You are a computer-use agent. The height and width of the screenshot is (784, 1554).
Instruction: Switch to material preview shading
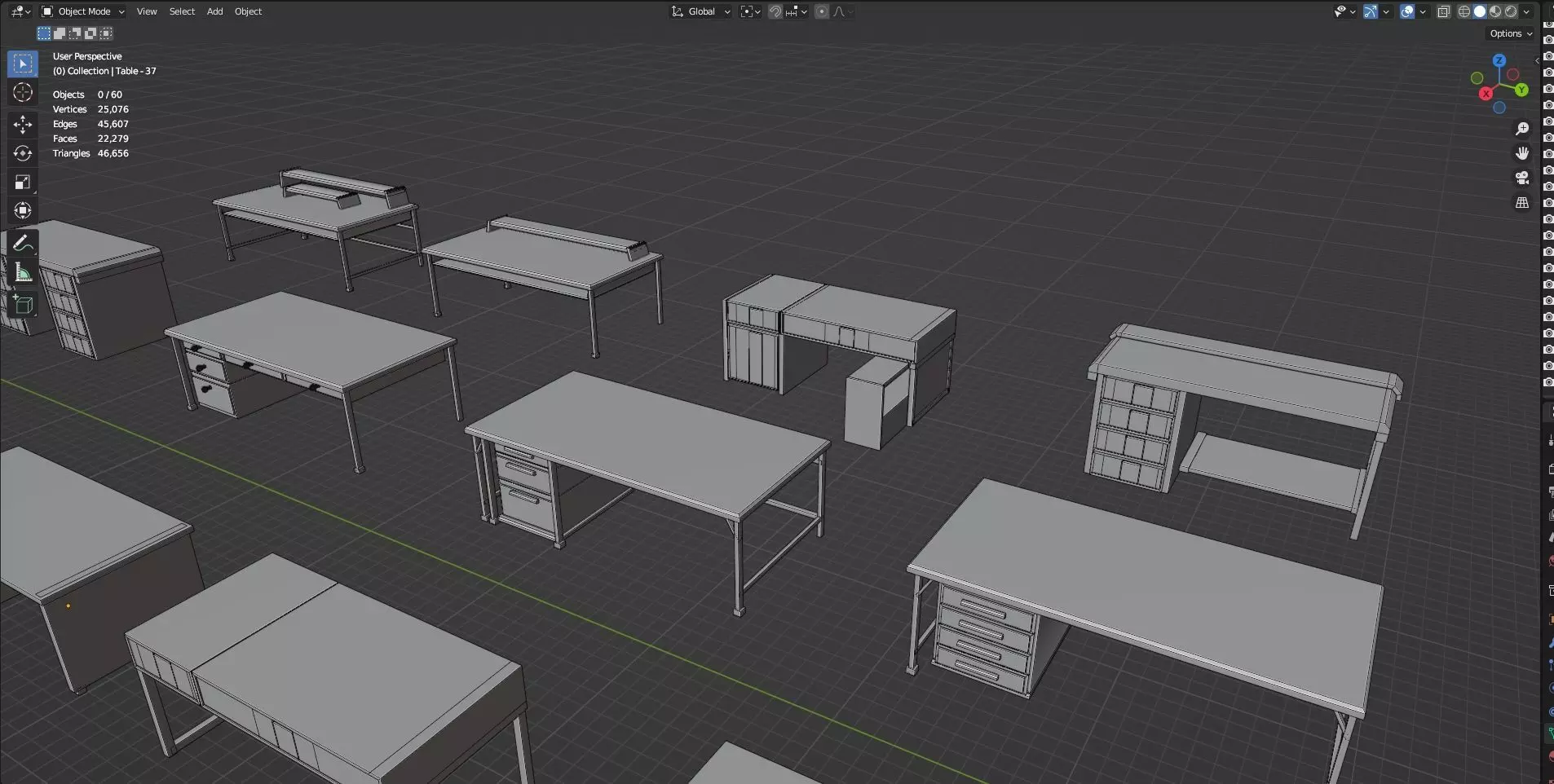click(x=1495, y=11)
